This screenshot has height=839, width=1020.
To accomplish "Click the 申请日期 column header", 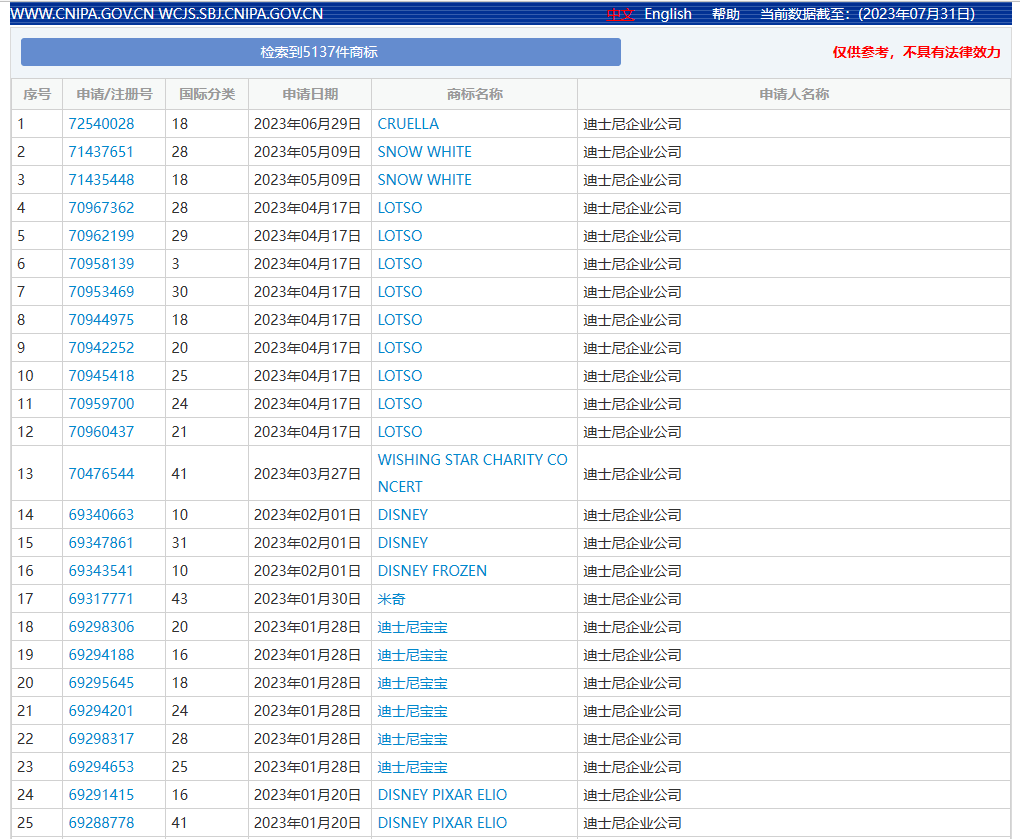I will tap(310, 94).
